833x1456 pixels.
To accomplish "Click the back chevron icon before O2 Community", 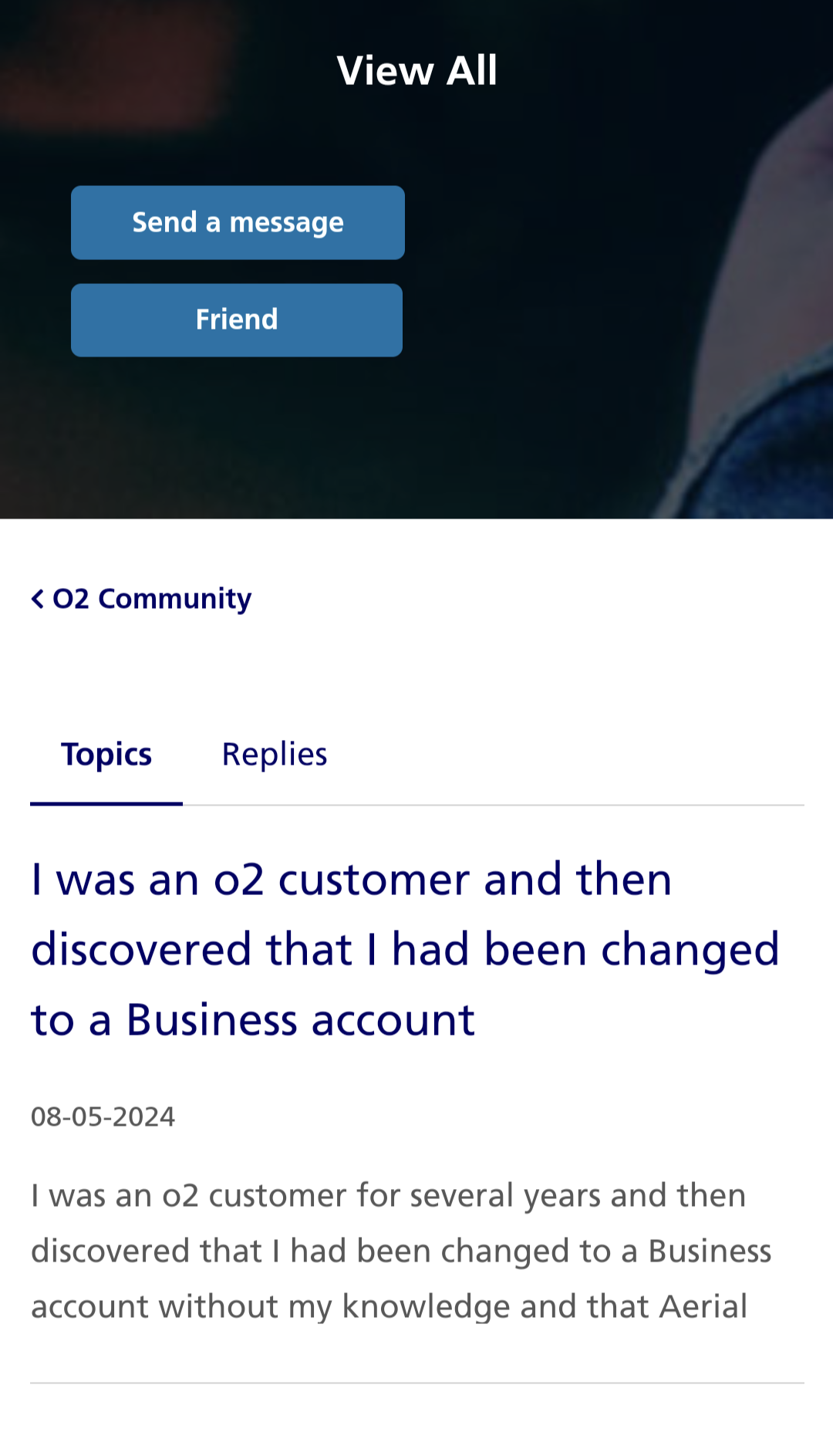I will (x=36, y=598).
